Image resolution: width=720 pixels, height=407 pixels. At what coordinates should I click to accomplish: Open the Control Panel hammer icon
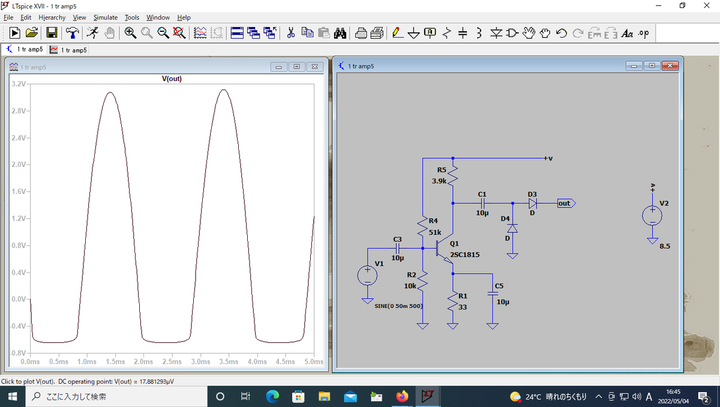coord(71,33)
